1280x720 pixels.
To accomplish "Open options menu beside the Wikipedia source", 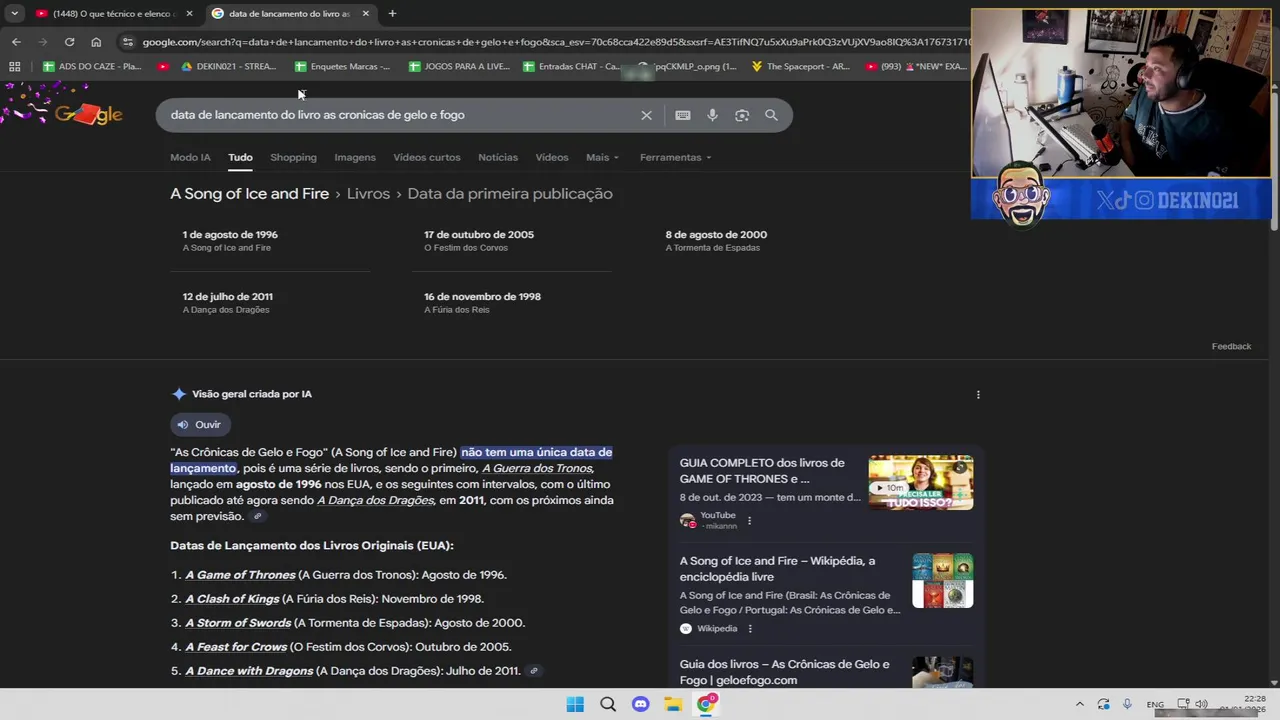I will [750, 629].
